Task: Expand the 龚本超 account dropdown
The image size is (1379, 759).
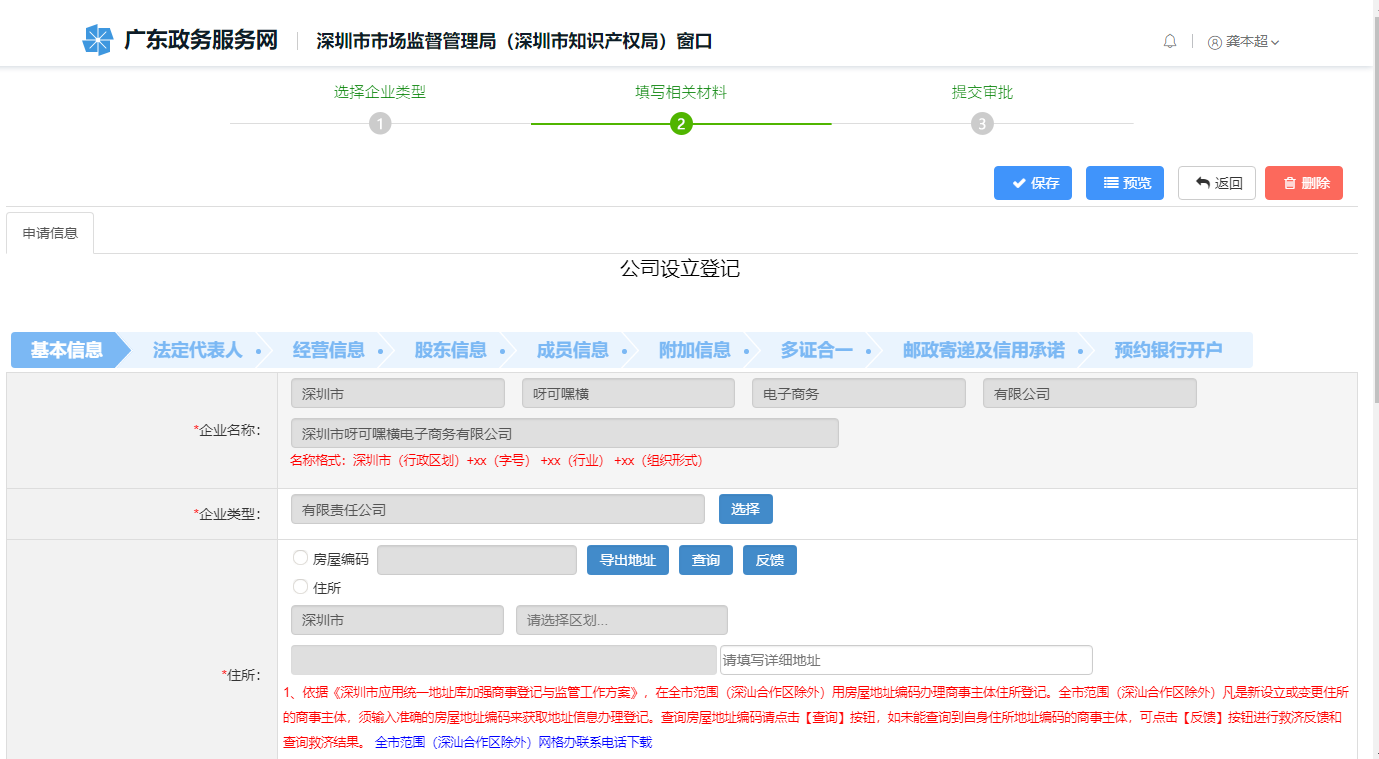Action: click(x=1244, y=42)
